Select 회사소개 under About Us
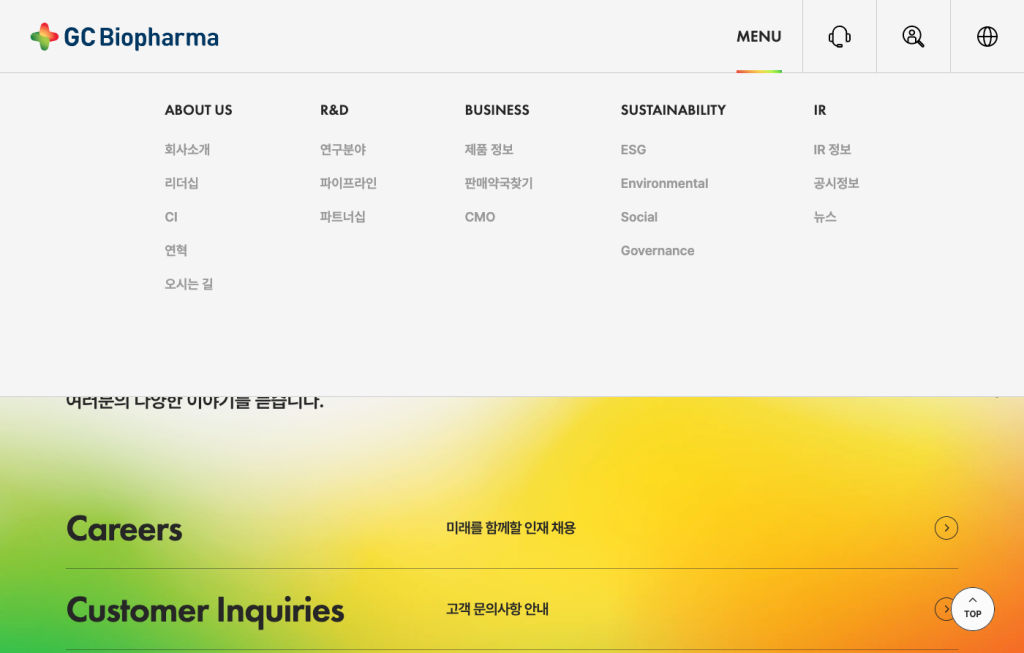This screenshot has height=653, width=1024. [187, 150]
